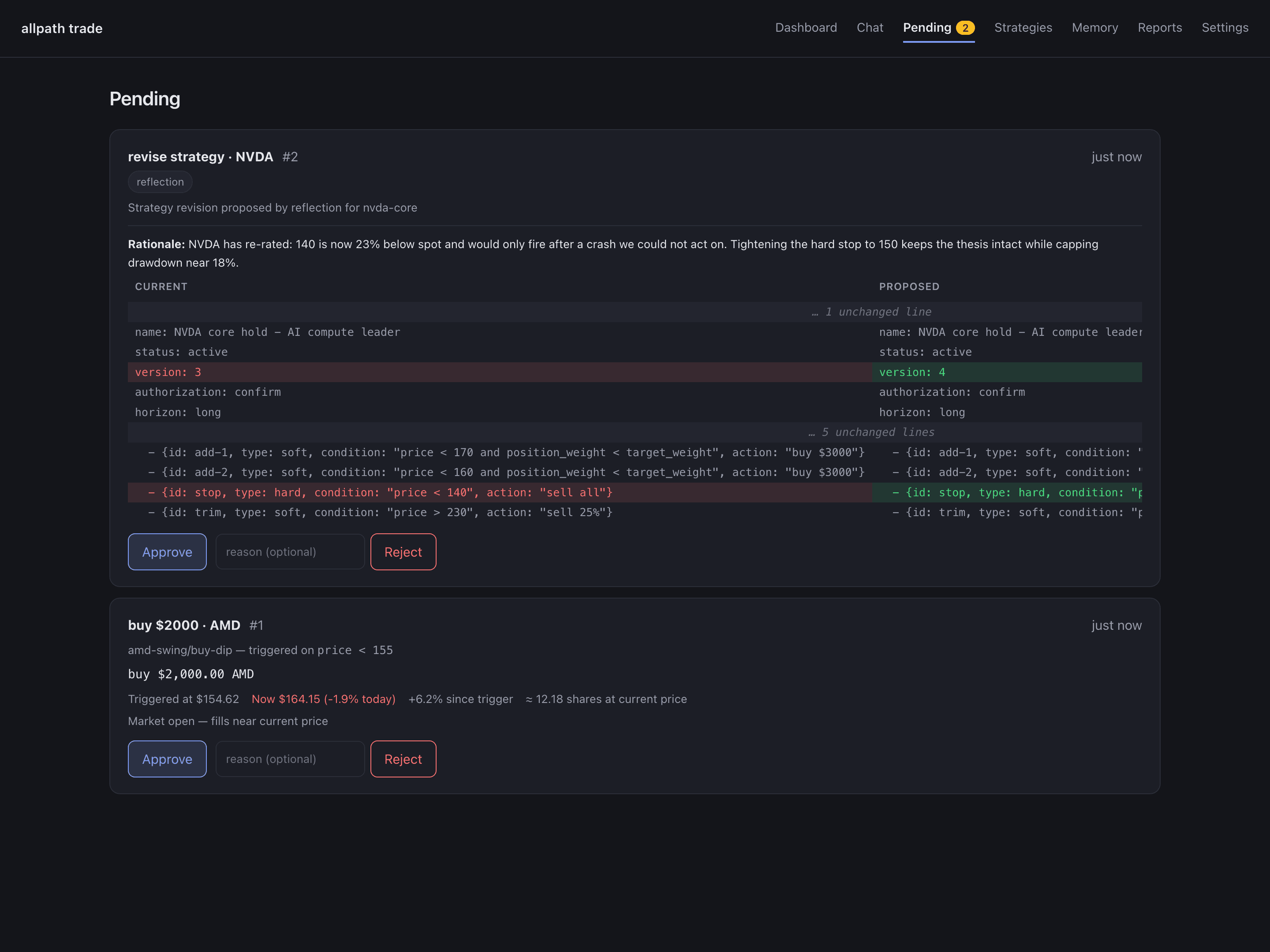The width and height of the screenshot is (1270, 952).
Task: Select the Pending tab
Action: (939, 27)
